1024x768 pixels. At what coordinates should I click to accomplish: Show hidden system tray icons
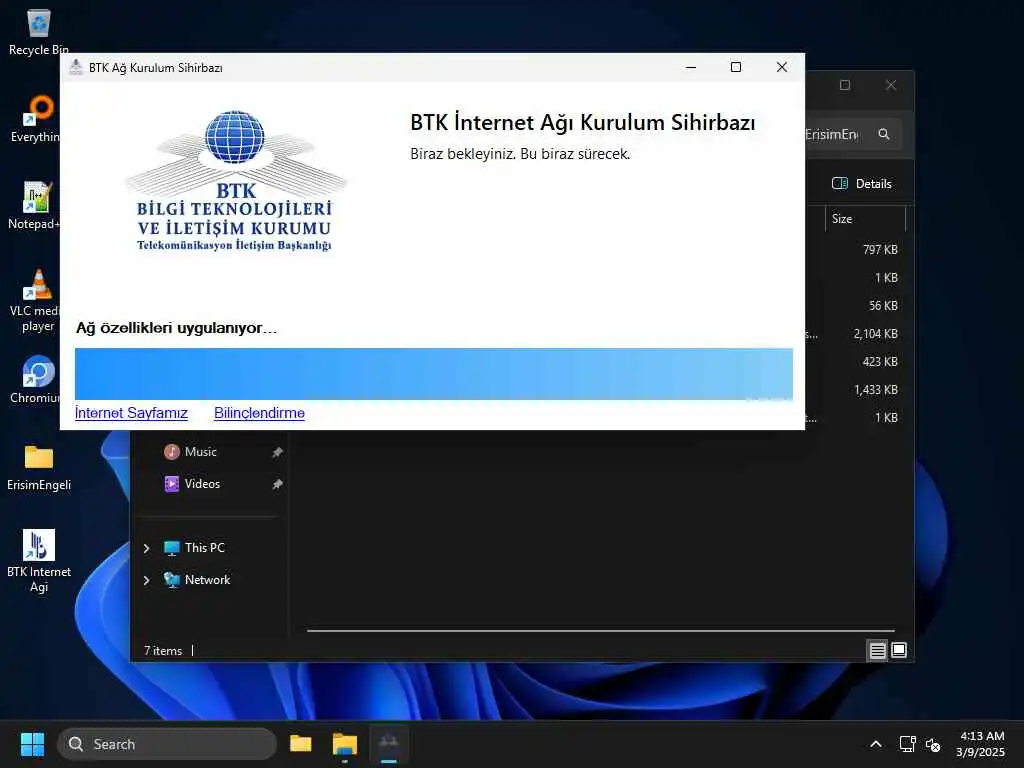tap(876, 744)
